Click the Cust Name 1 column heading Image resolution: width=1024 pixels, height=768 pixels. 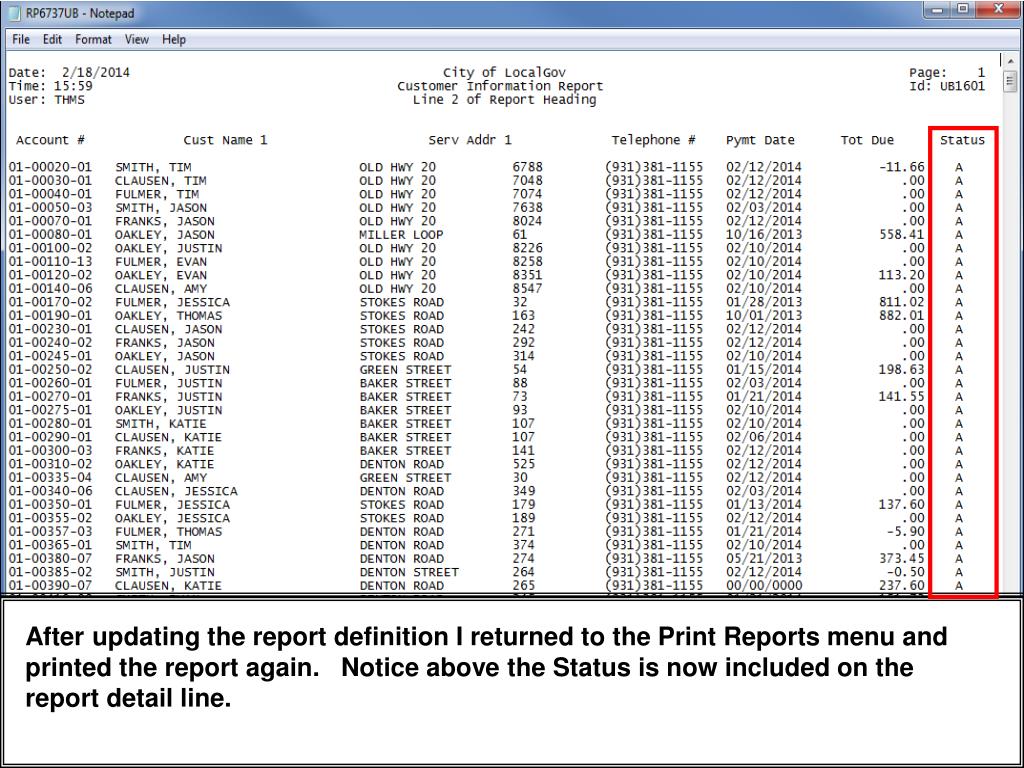pos(225,140)
